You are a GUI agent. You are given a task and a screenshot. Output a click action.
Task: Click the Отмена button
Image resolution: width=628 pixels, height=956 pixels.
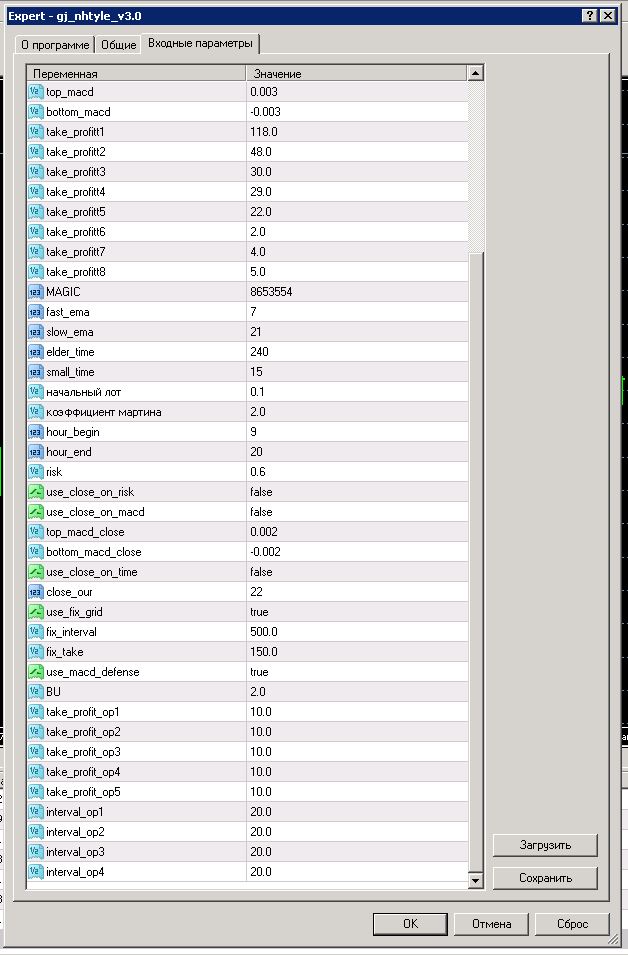[491, 924]
